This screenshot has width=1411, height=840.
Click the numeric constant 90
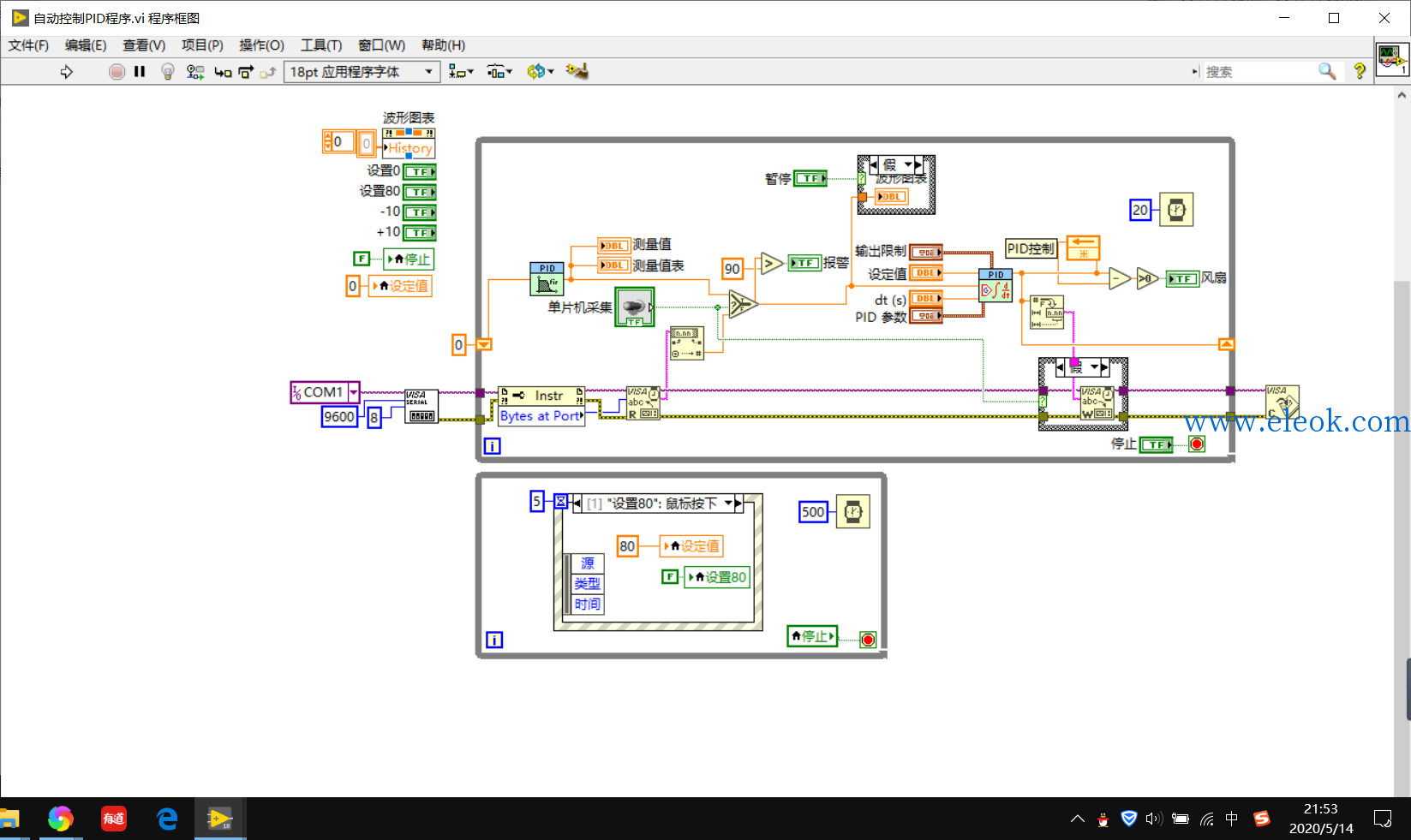click(x=732, y=269)
